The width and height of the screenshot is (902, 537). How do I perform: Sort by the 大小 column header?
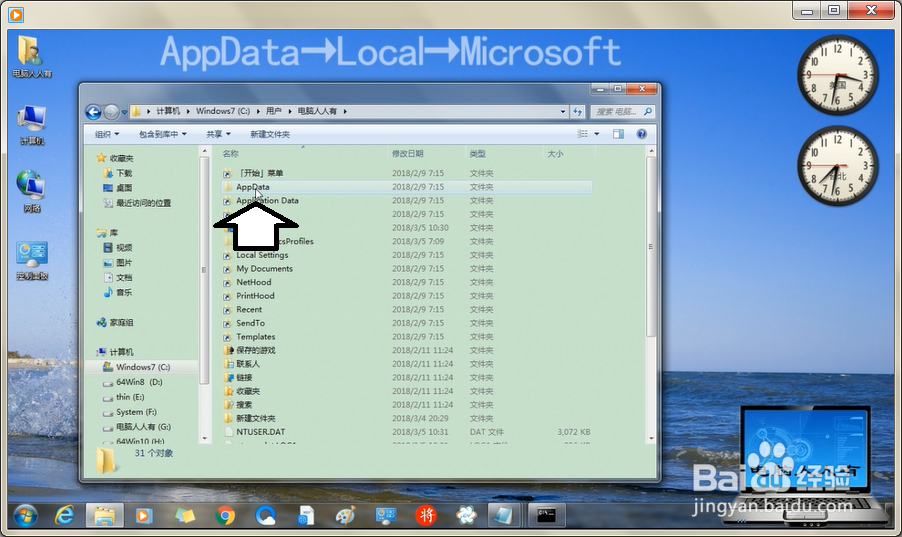pyautogui.click(x=555, y=154)
